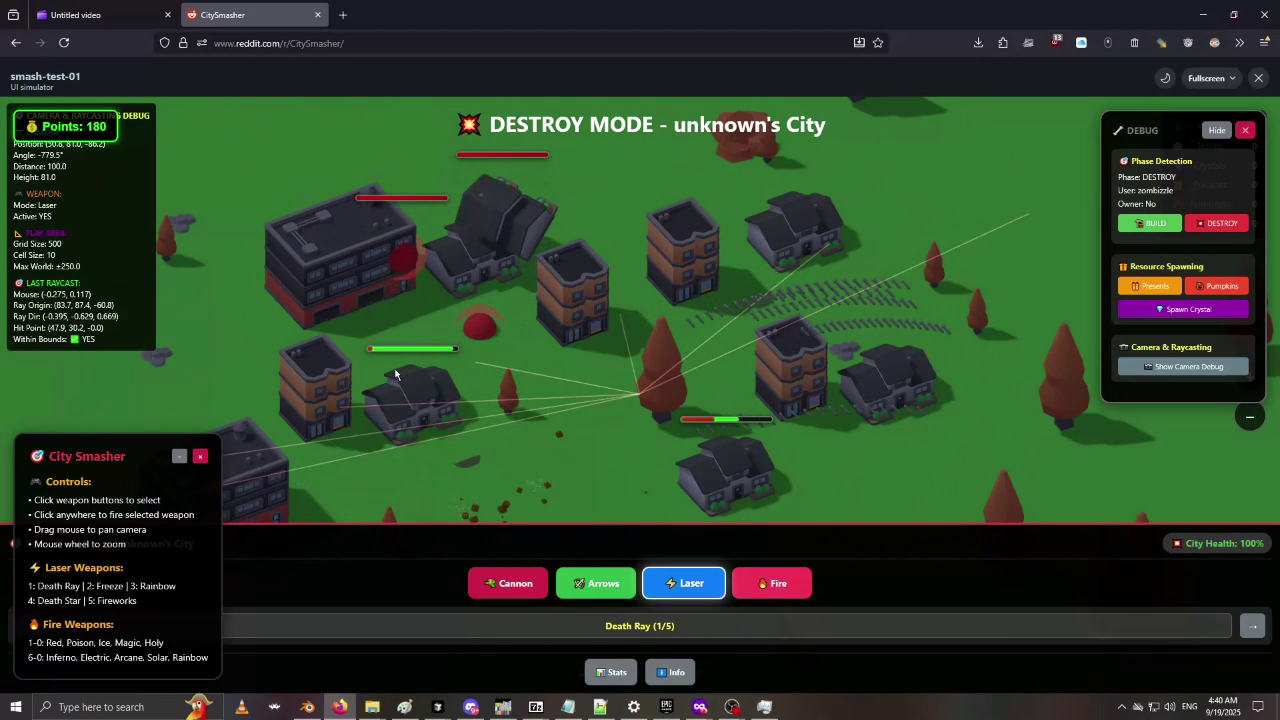Close the DEBUG panel

[x=1245, y=130]
